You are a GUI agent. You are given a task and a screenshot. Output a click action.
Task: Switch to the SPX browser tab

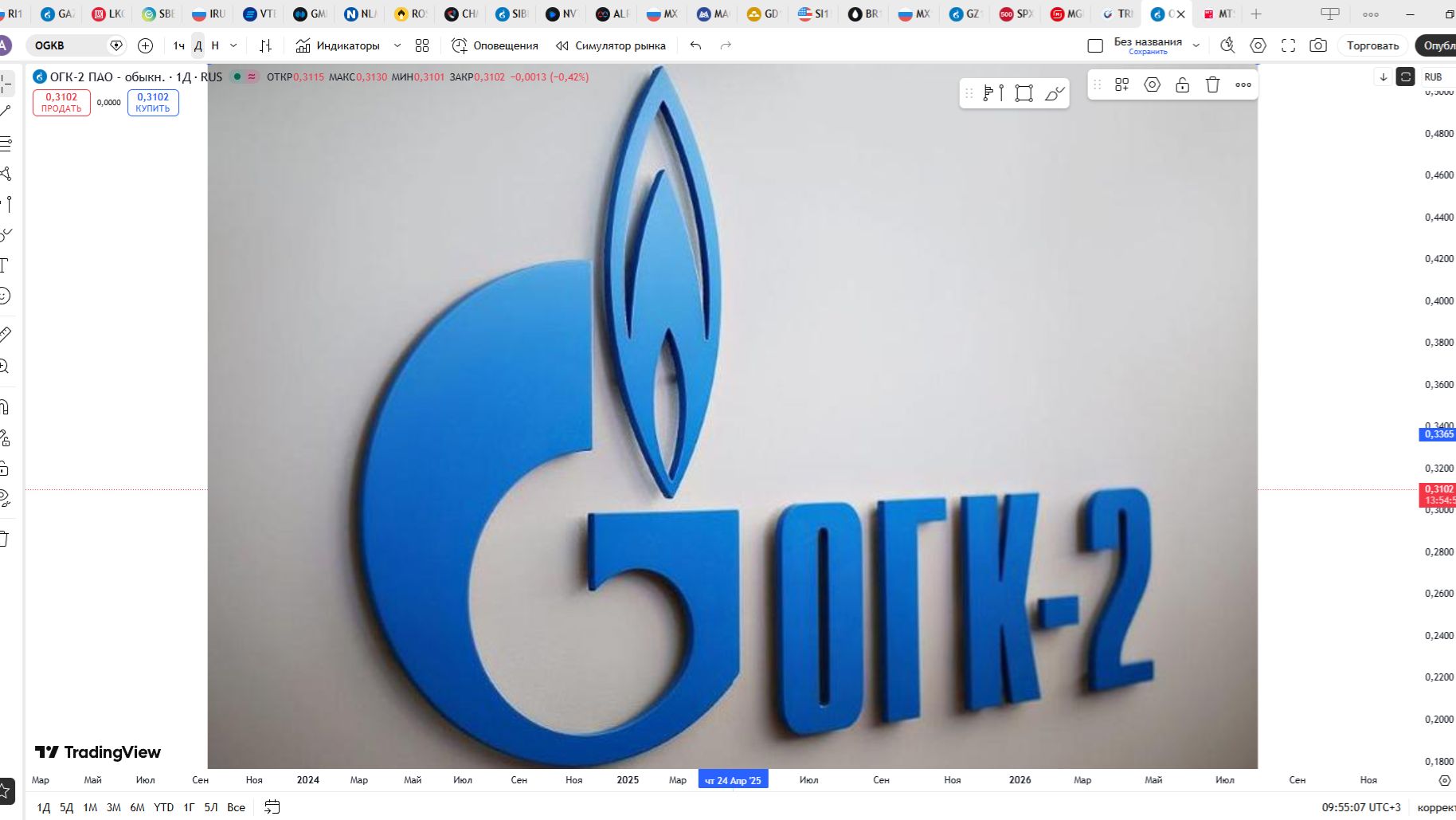(x=1016, y=14)
